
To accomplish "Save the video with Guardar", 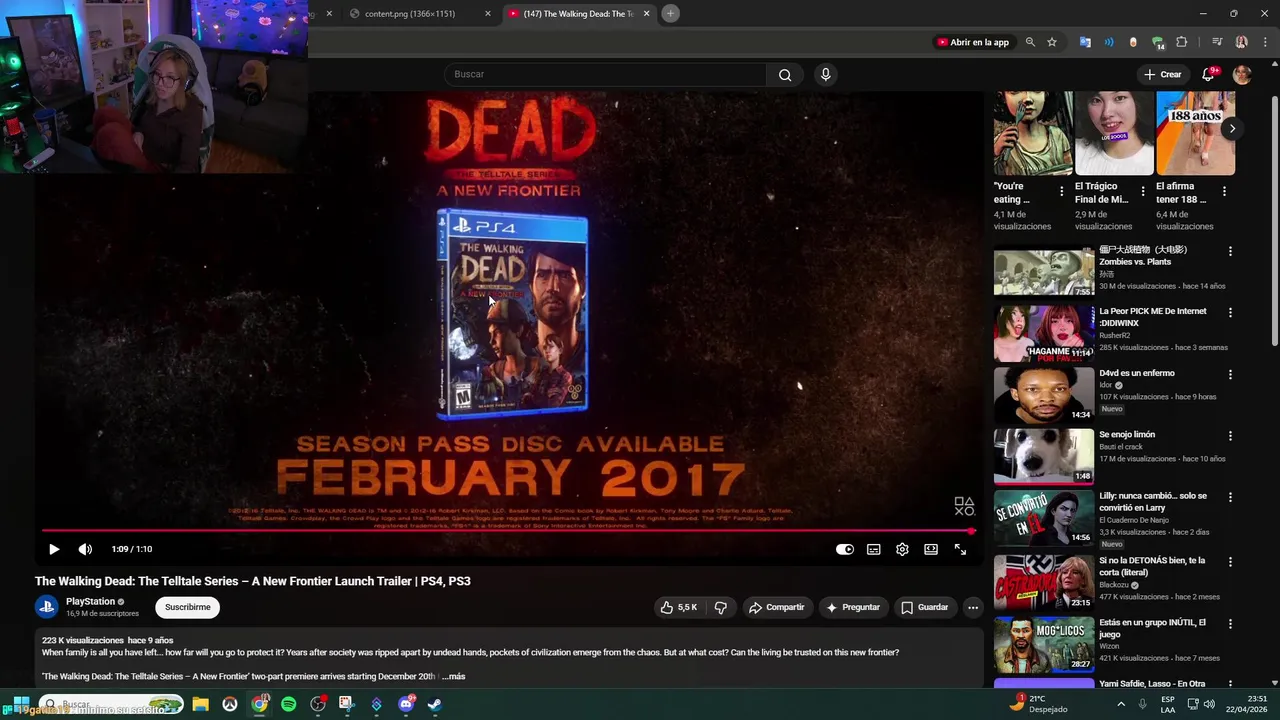I will click(924, 607).
